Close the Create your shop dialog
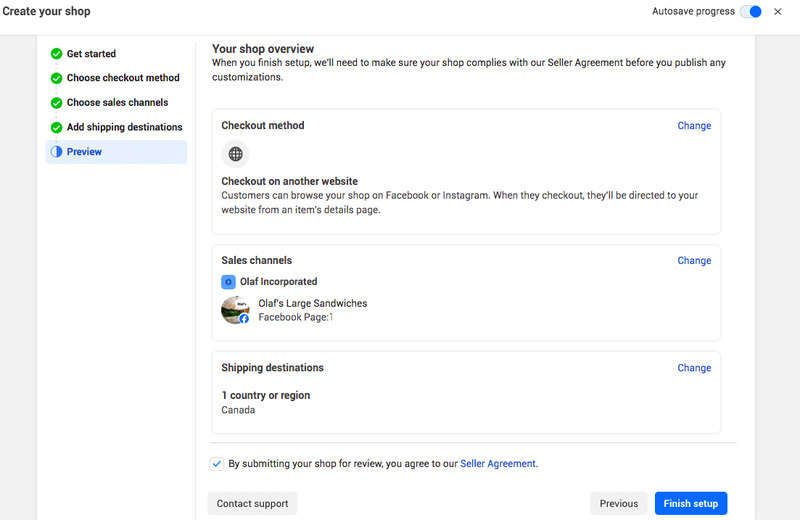 click(778, 12)
